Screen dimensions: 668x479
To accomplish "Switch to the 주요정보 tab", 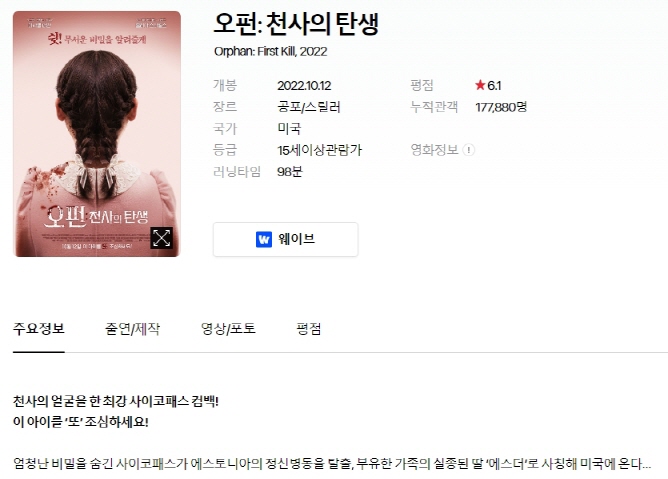I will click(39, 329).
